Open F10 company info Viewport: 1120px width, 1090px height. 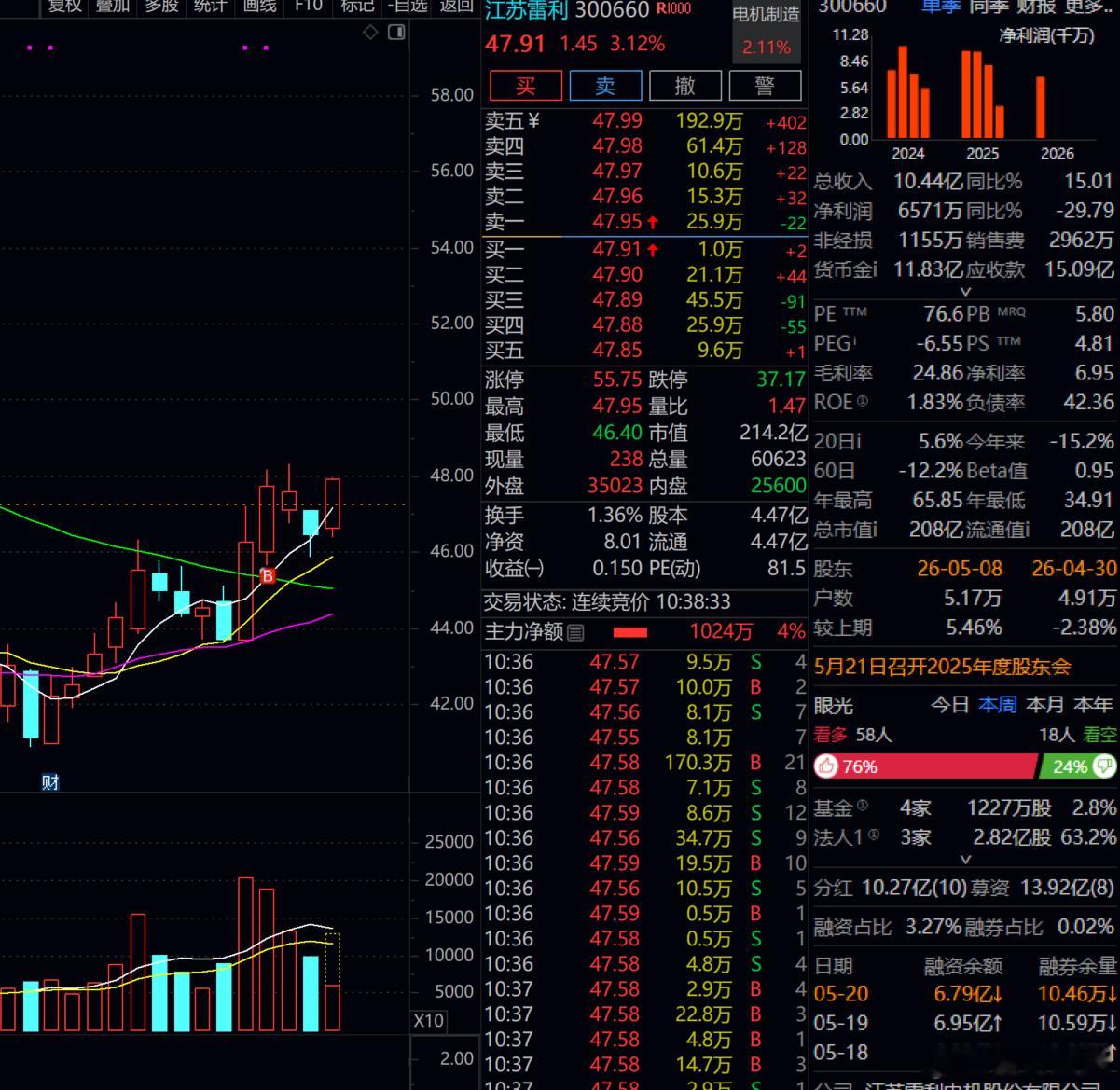pos(308,7)
